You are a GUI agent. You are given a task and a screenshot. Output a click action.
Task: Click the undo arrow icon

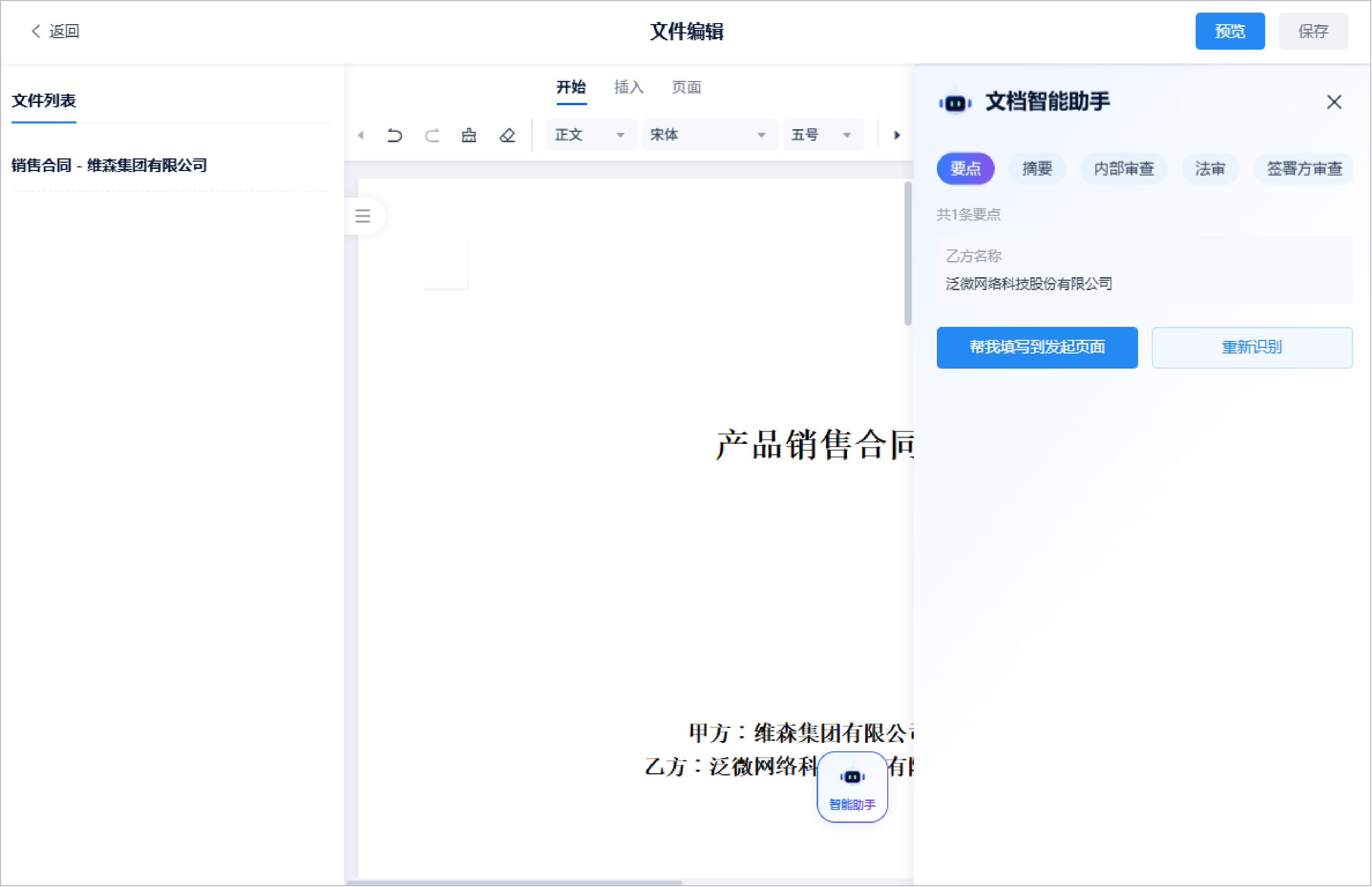click(394, 135)
